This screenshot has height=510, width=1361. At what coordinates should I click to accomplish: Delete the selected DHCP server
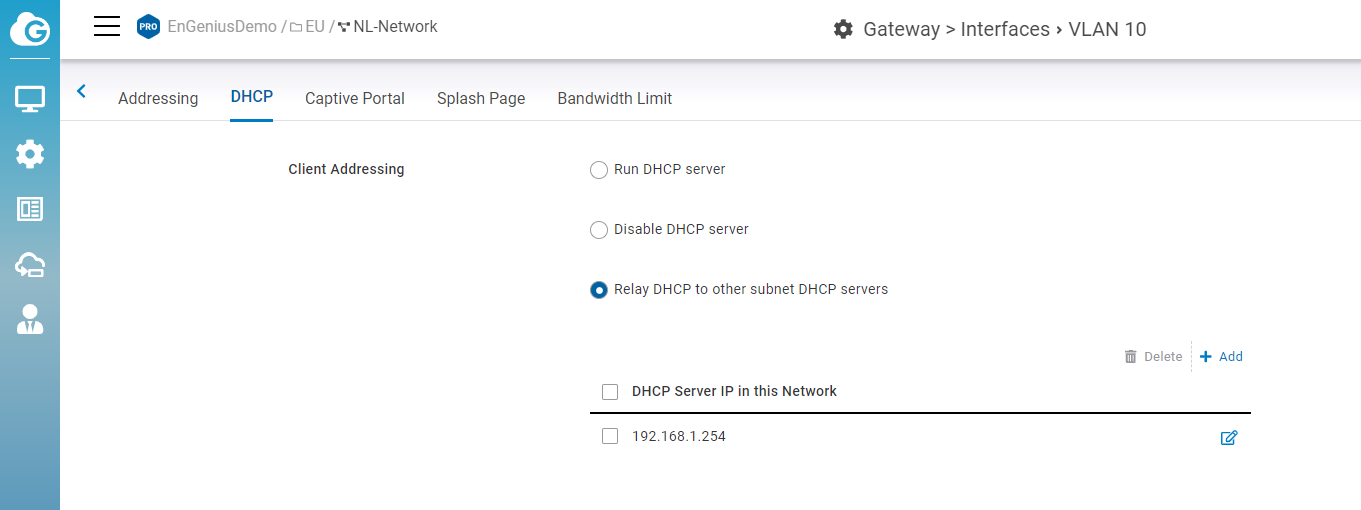pyautogui.click(x=1153, y=357)
